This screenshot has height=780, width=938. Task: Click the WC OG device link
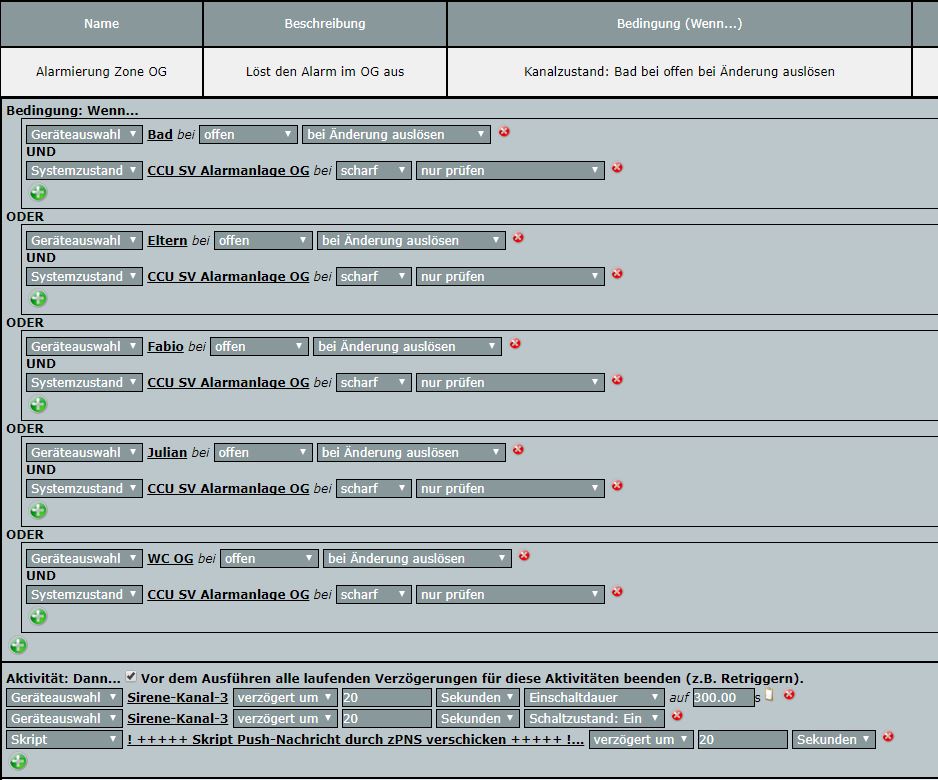pyautogui.click(x=170, y=559)
